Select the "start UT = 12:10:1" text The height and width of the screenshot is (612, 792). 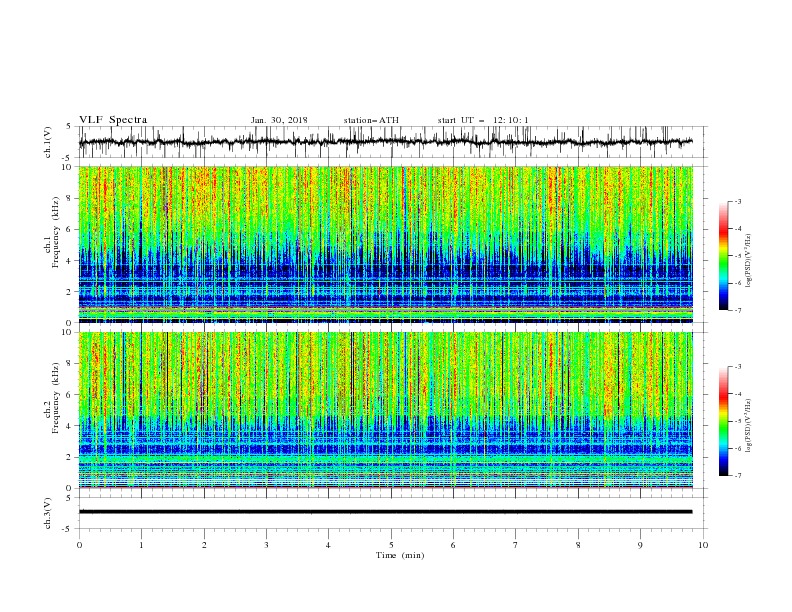483,120
